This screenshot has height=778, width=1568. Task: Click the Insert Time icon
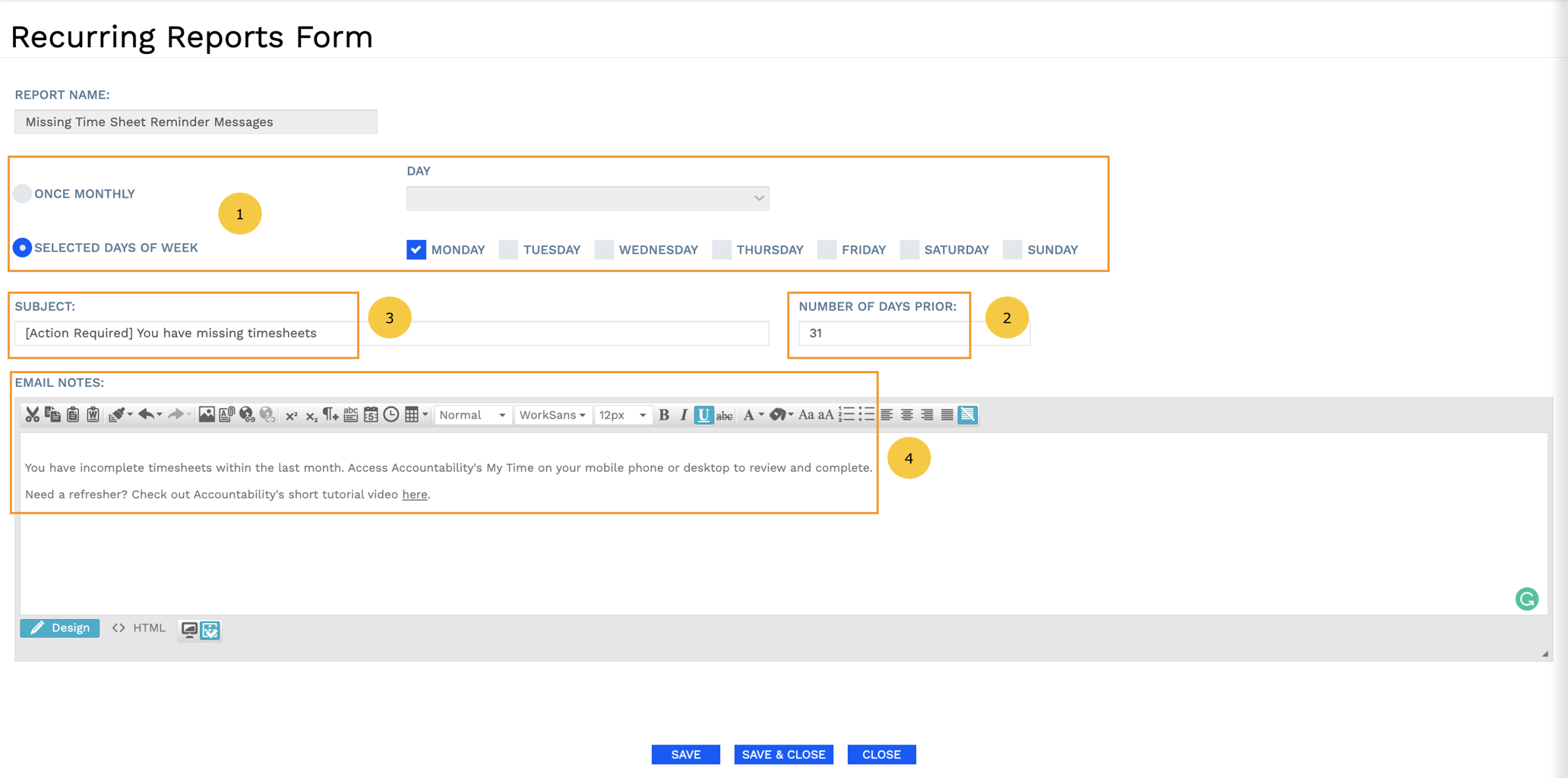390,415
